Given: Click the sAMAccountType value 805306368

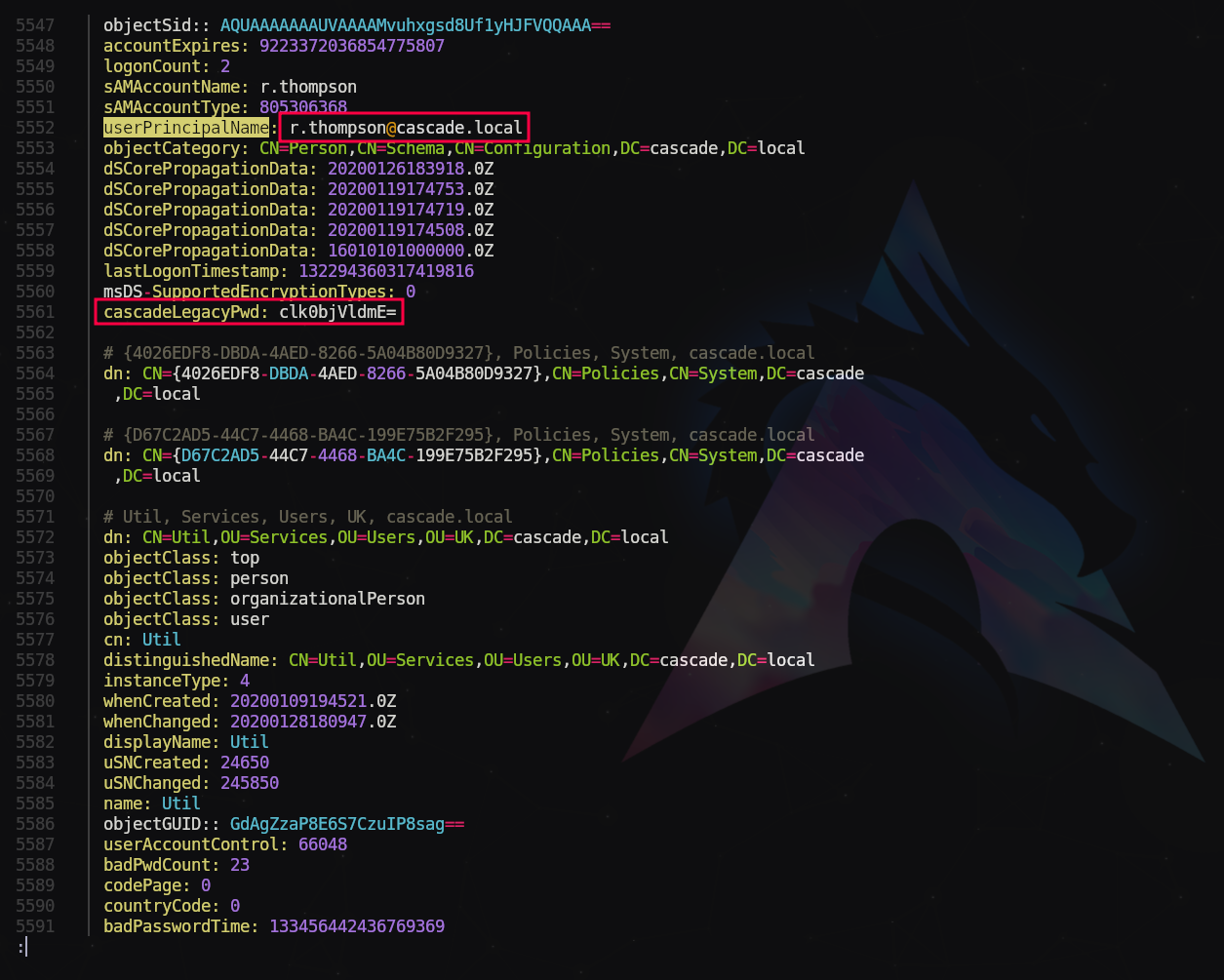Looking at the screenshot, I should pyautogui.click(x=303, y=107).
